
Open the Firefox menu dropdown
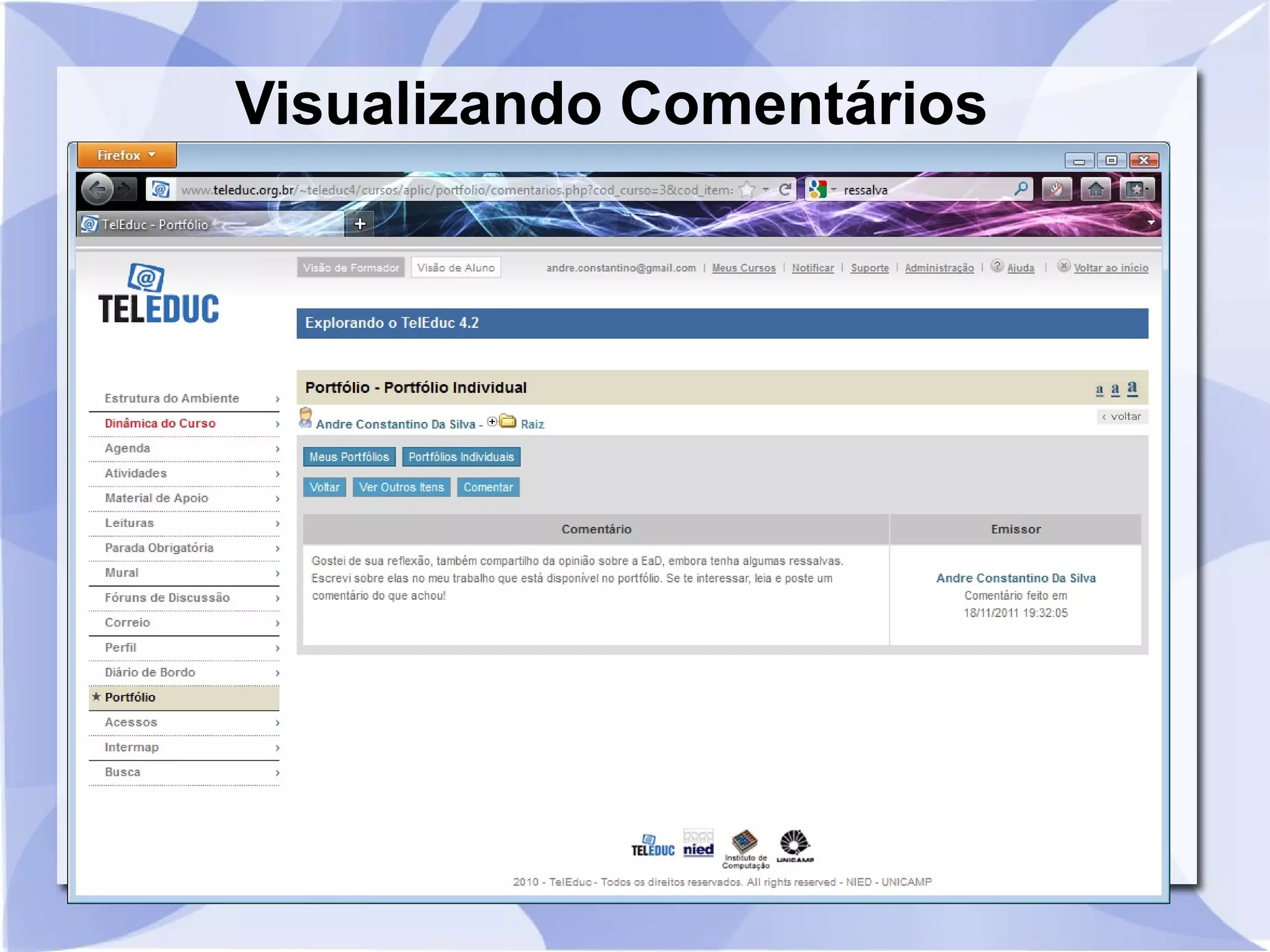coord(127,155)
